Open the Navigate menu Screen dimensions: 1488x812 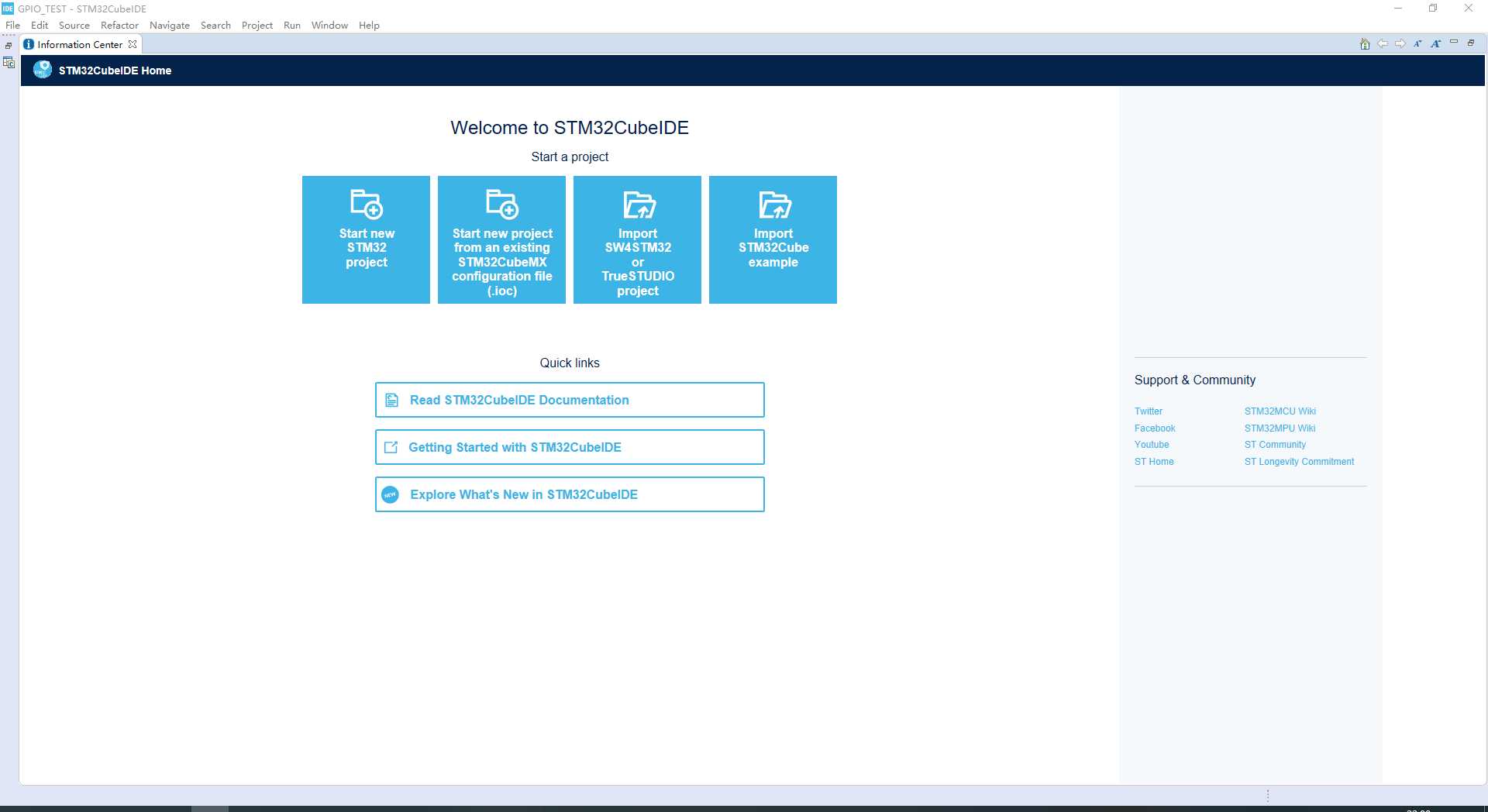(170, 25)
